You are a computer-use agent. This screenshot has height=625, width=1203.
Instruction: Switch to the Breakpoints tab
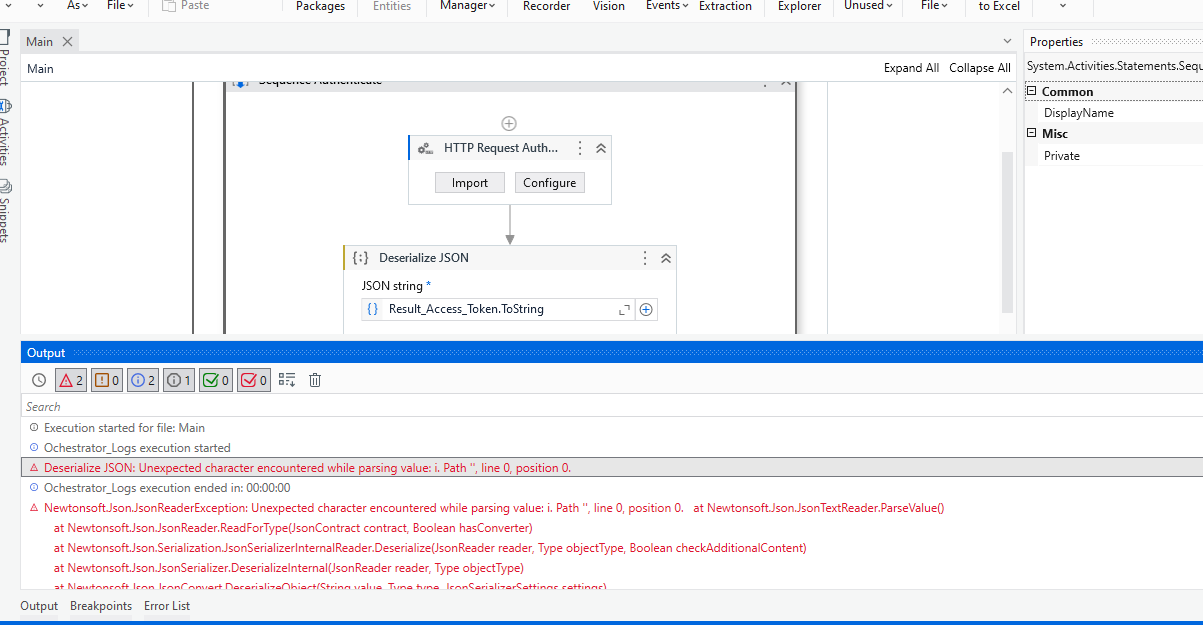click(x=101, y=605)
